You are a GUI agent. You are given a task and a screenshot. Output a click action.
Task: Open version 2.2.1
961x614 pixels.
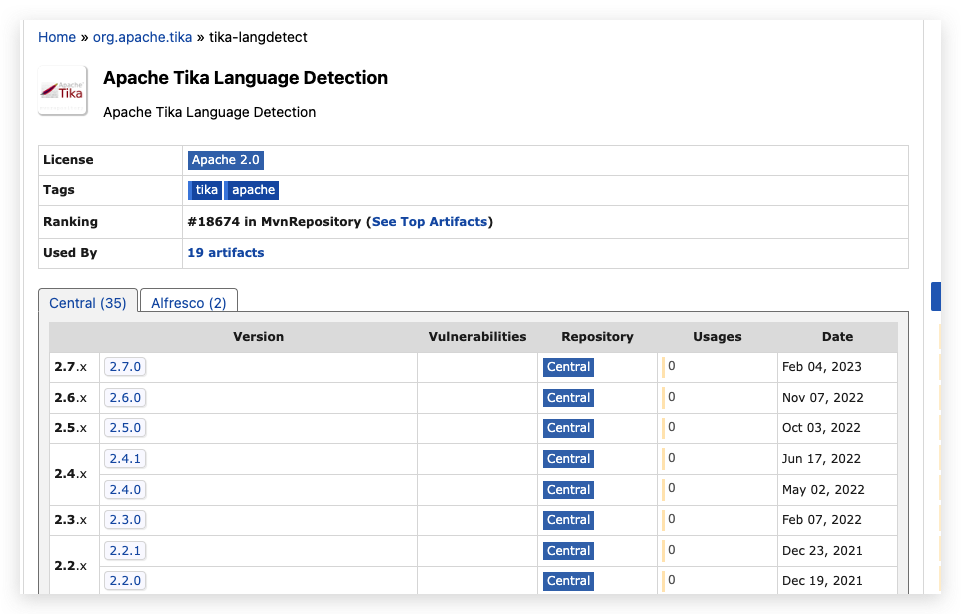tap(125, 550)
